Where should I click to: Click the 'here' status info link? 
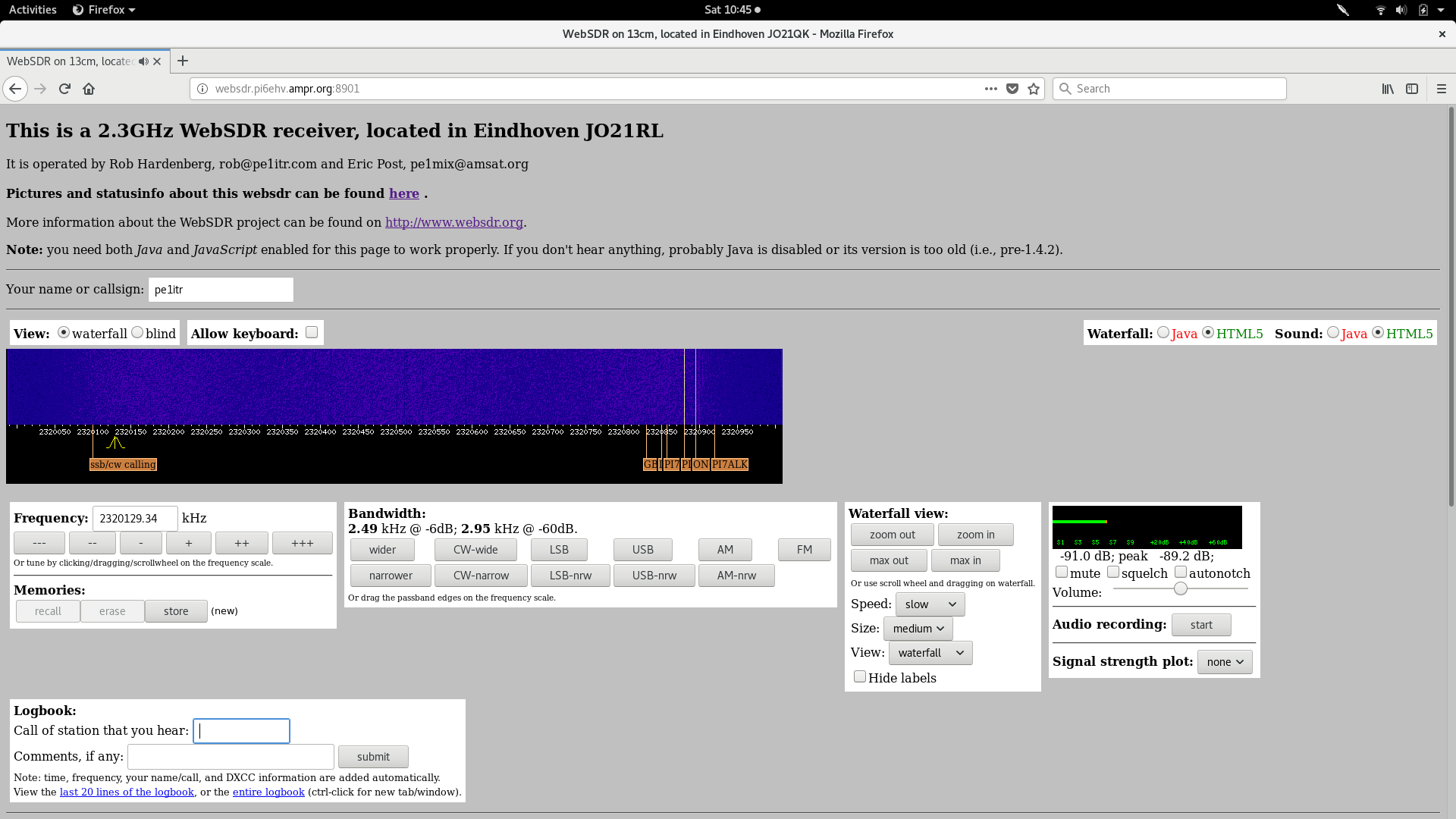[x=404, y=193]
